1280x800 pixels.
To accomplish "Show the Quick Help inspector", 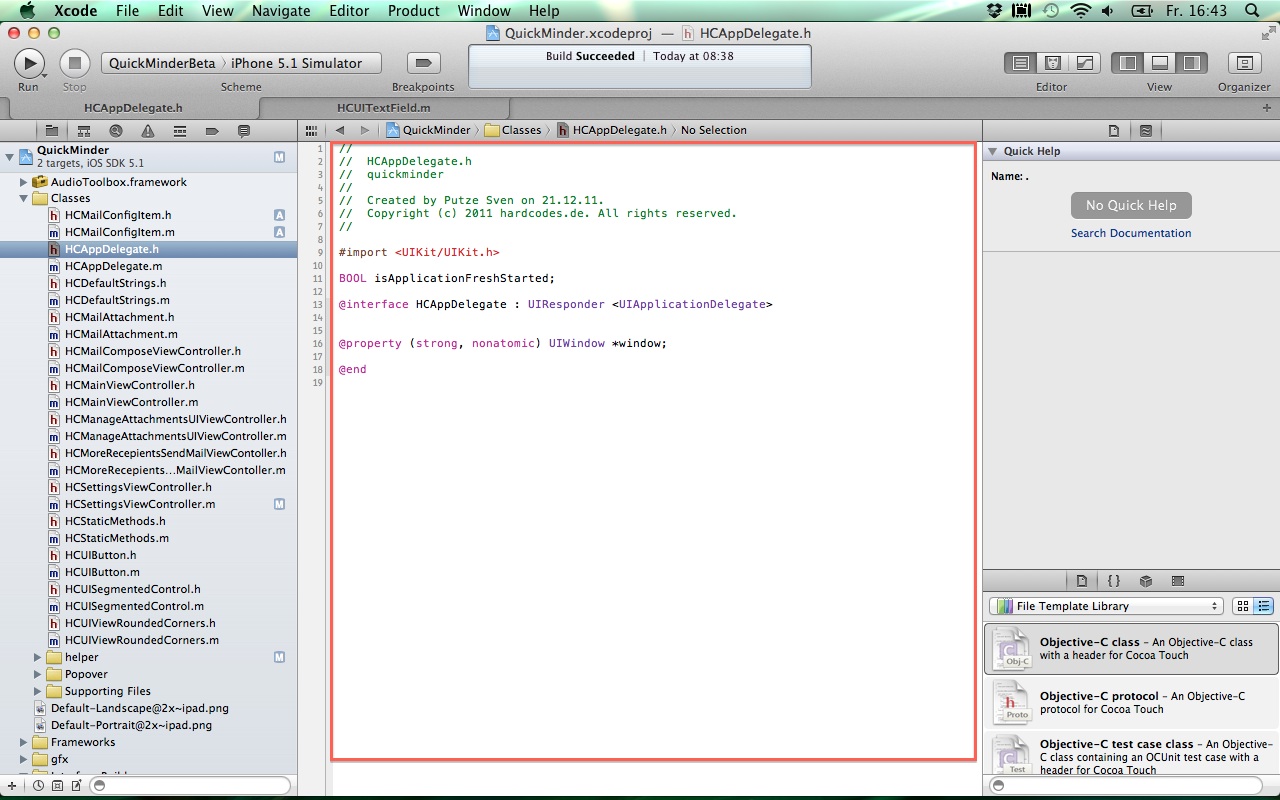I will (1146, 131).
